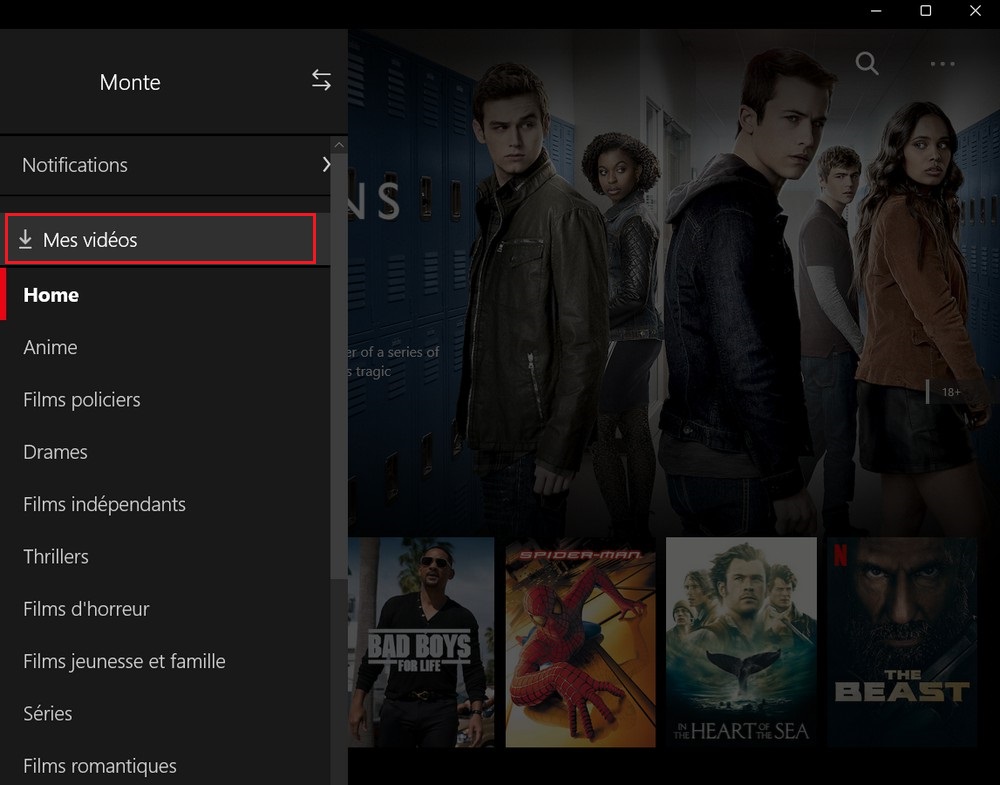Open the three-dot more options menu
This screenshot has width=1000, height=785.
pyautogui.click(x=942, y=64)
